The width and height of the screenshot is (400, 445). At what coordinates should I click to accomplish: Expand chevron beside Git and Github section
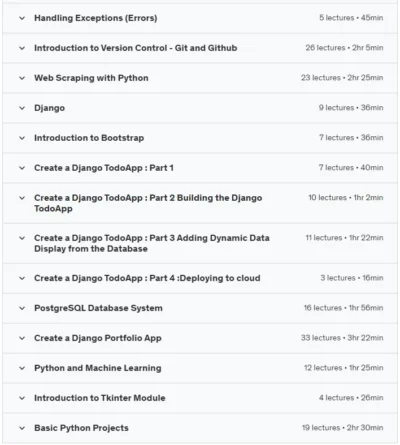point(22,48)
